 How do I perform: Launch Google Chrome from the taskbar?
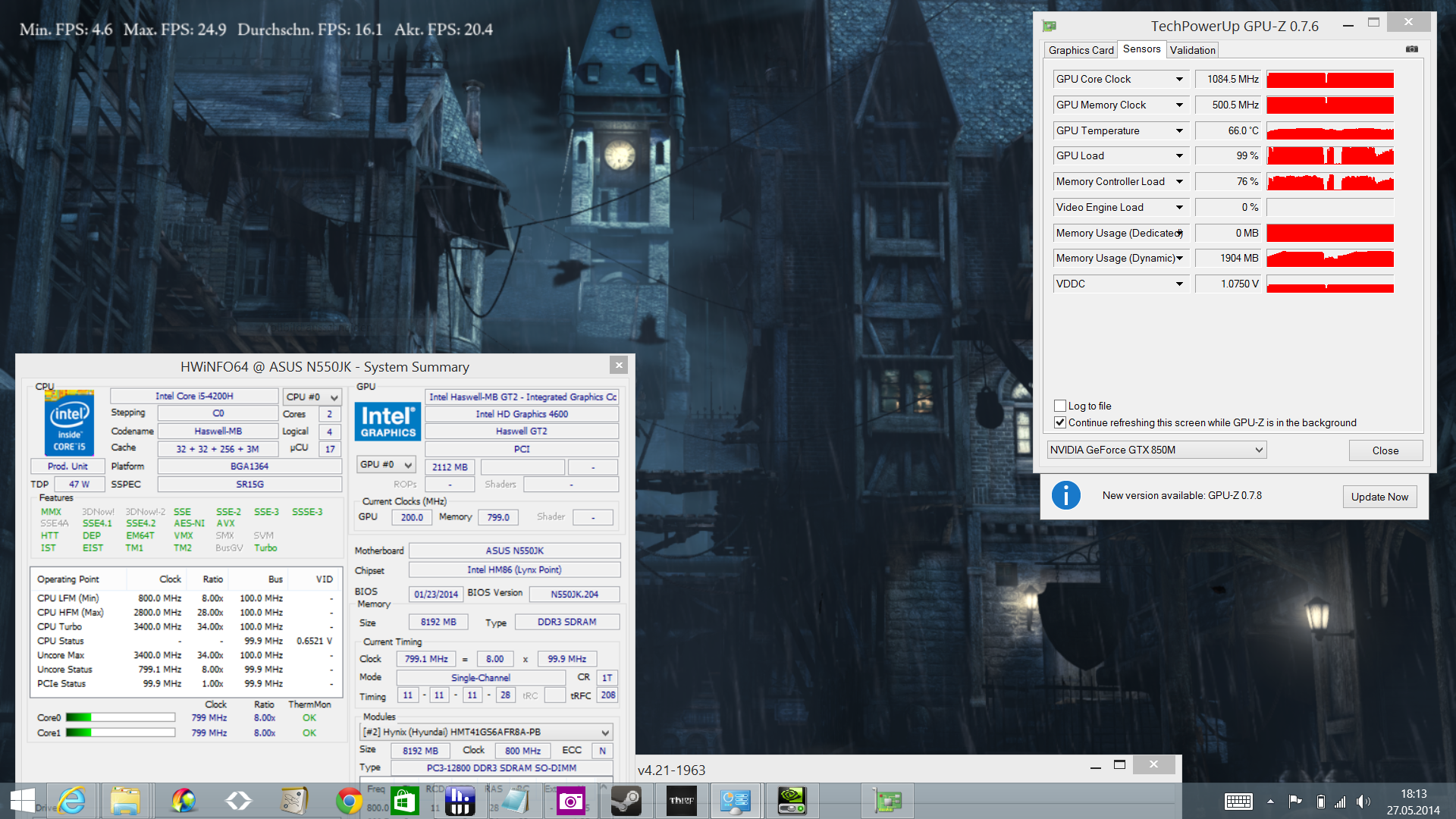pyautogui.click(x=349, y=801)
